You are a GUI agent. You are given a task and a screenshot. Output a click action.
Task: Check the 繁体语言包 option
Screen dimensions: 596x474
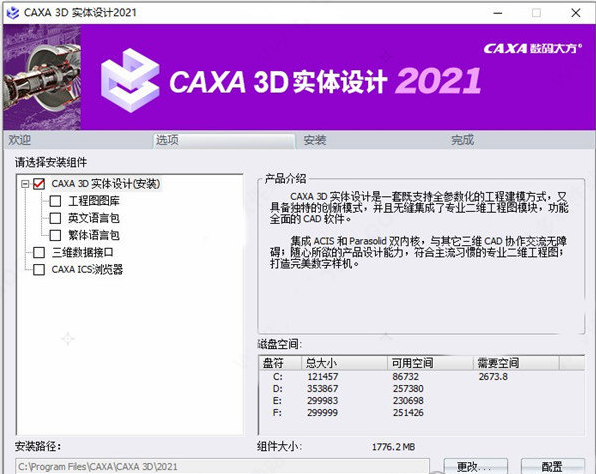pyautogui.click(x=55, y=235)
